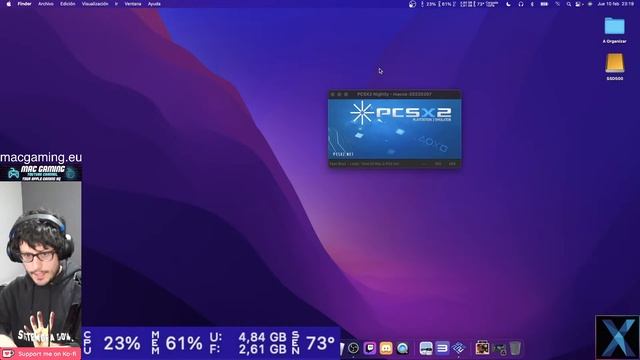Open the Ayuda menu
This screenshot has width=640, height=360.
(154, 4)
